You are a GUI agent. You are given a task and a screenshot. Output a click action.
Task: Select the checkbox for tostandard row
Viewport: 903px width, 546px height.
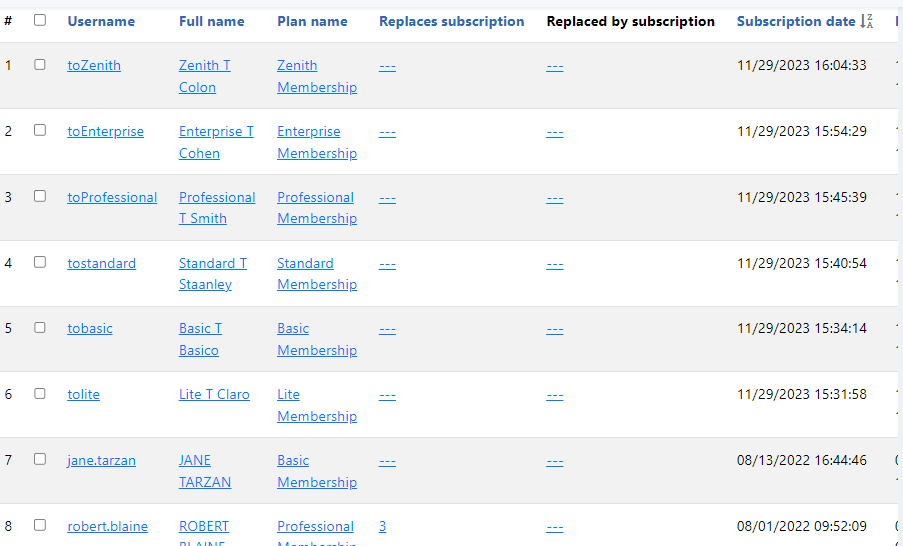[x=40, y=262]
